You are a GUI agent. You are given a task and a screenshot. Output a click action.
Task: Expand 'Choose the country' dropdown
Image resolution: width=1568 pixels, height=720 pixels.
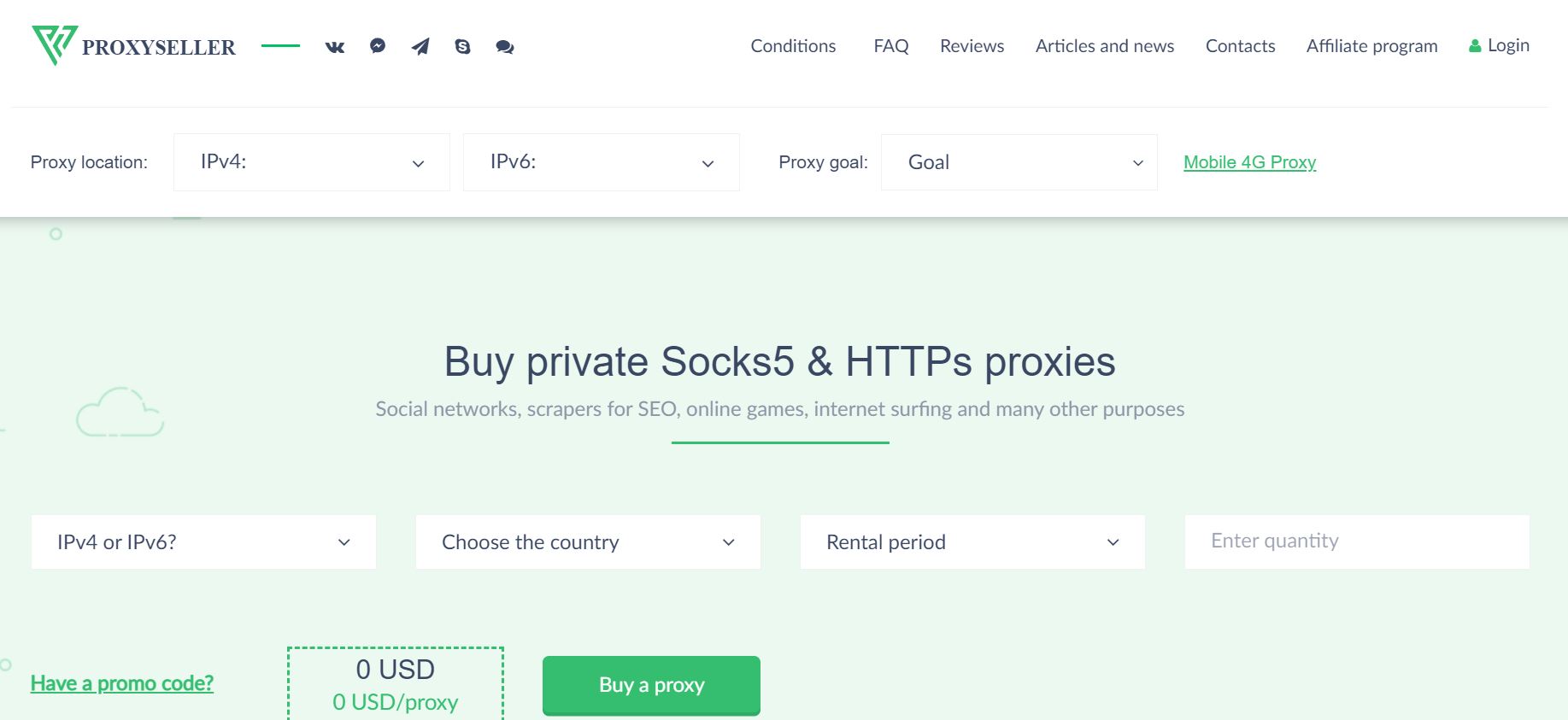click(x=588, y=541)
